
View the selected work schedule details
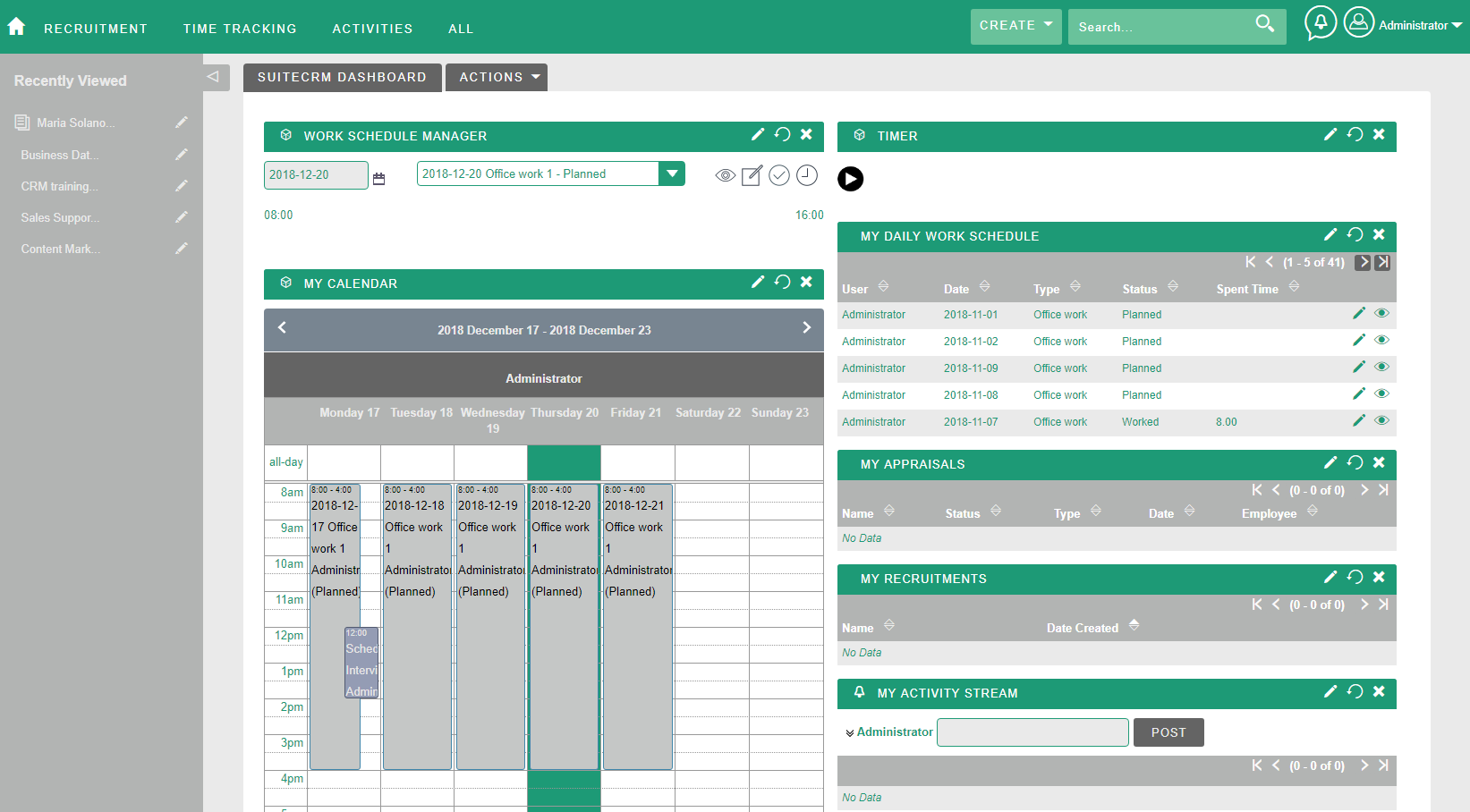point(726,175)
